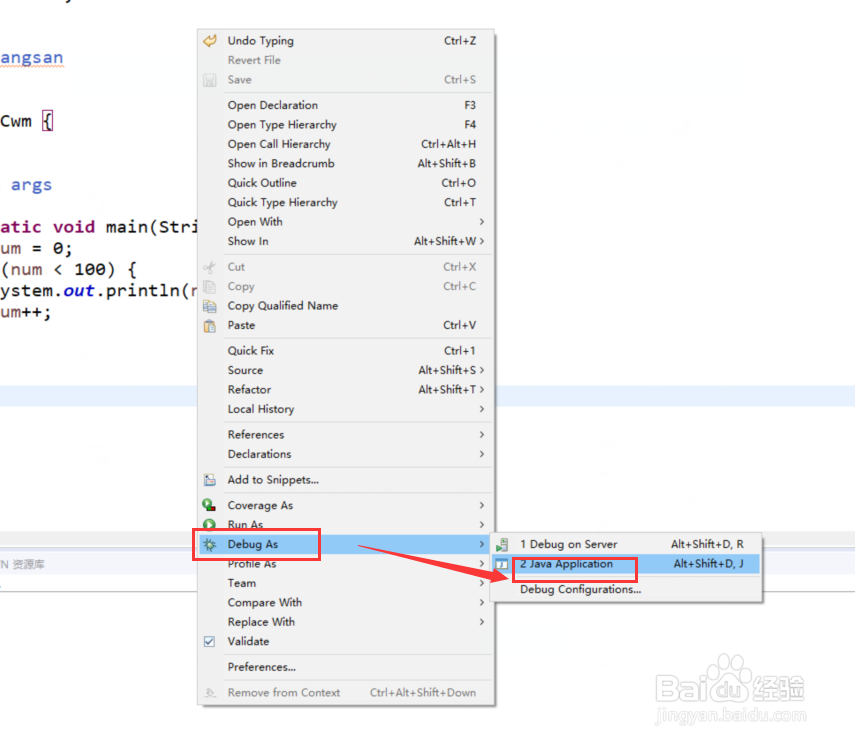Open Run As menu entry
The width and height of the screenshot is (855, 745).
click(346, 525)
